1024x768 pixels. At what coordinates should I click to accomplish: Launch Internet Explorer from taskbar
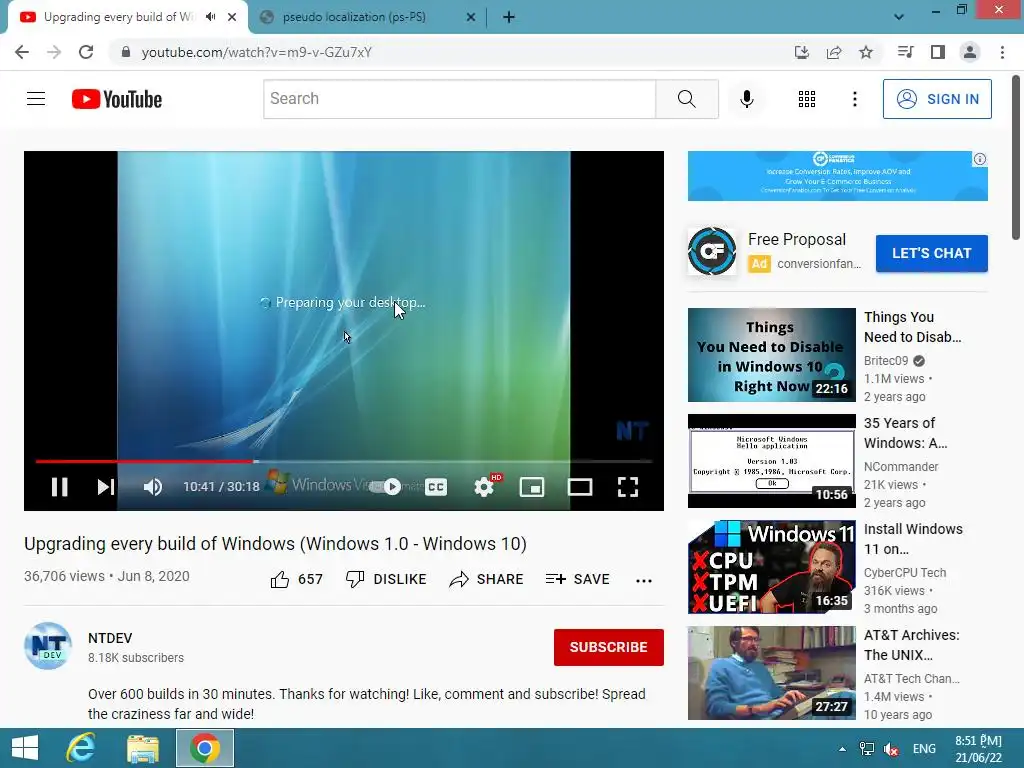click(x=81, y=748)
